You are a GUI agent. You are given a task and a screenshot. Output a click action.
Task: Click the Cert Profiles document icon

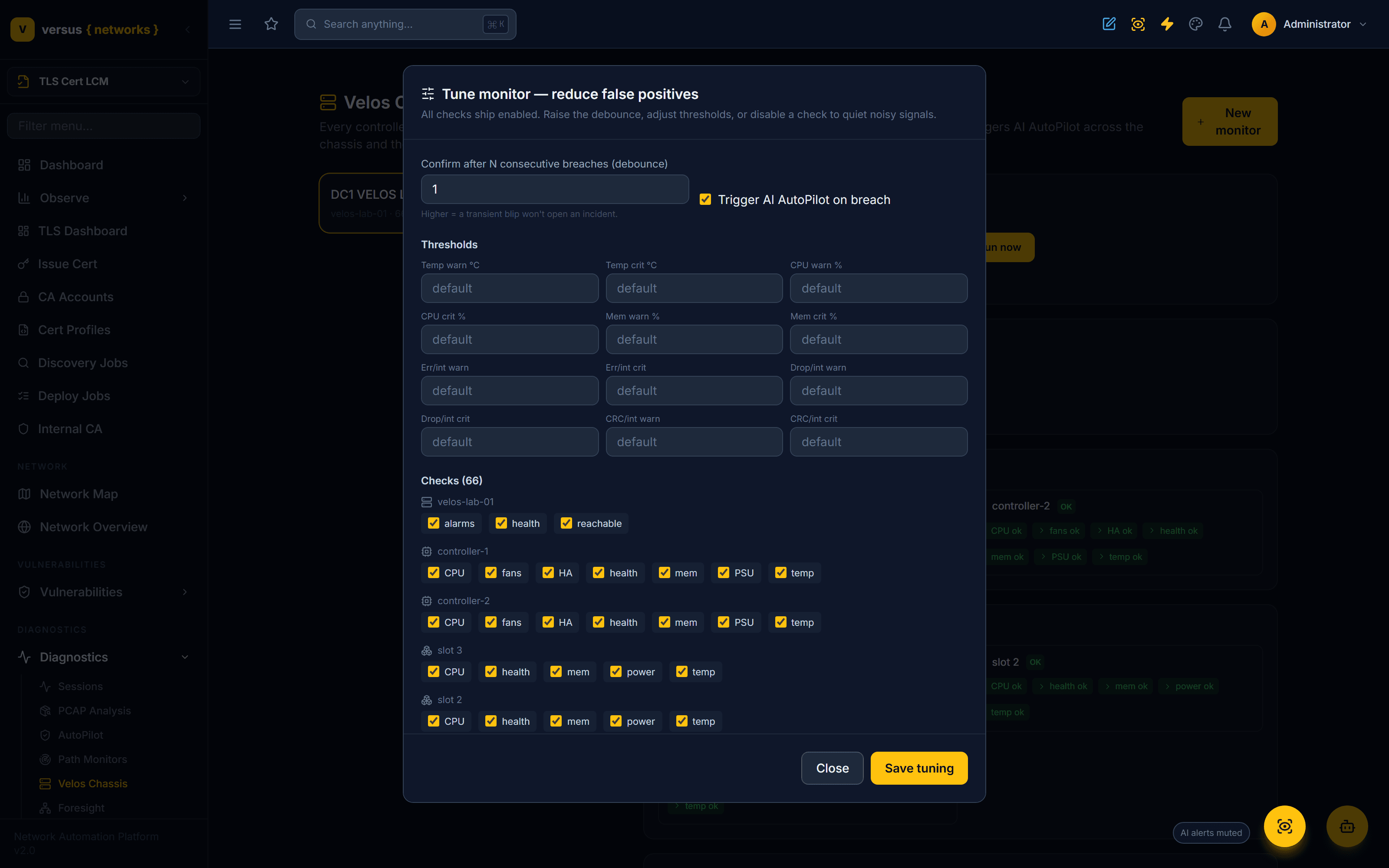click(23, 330)
